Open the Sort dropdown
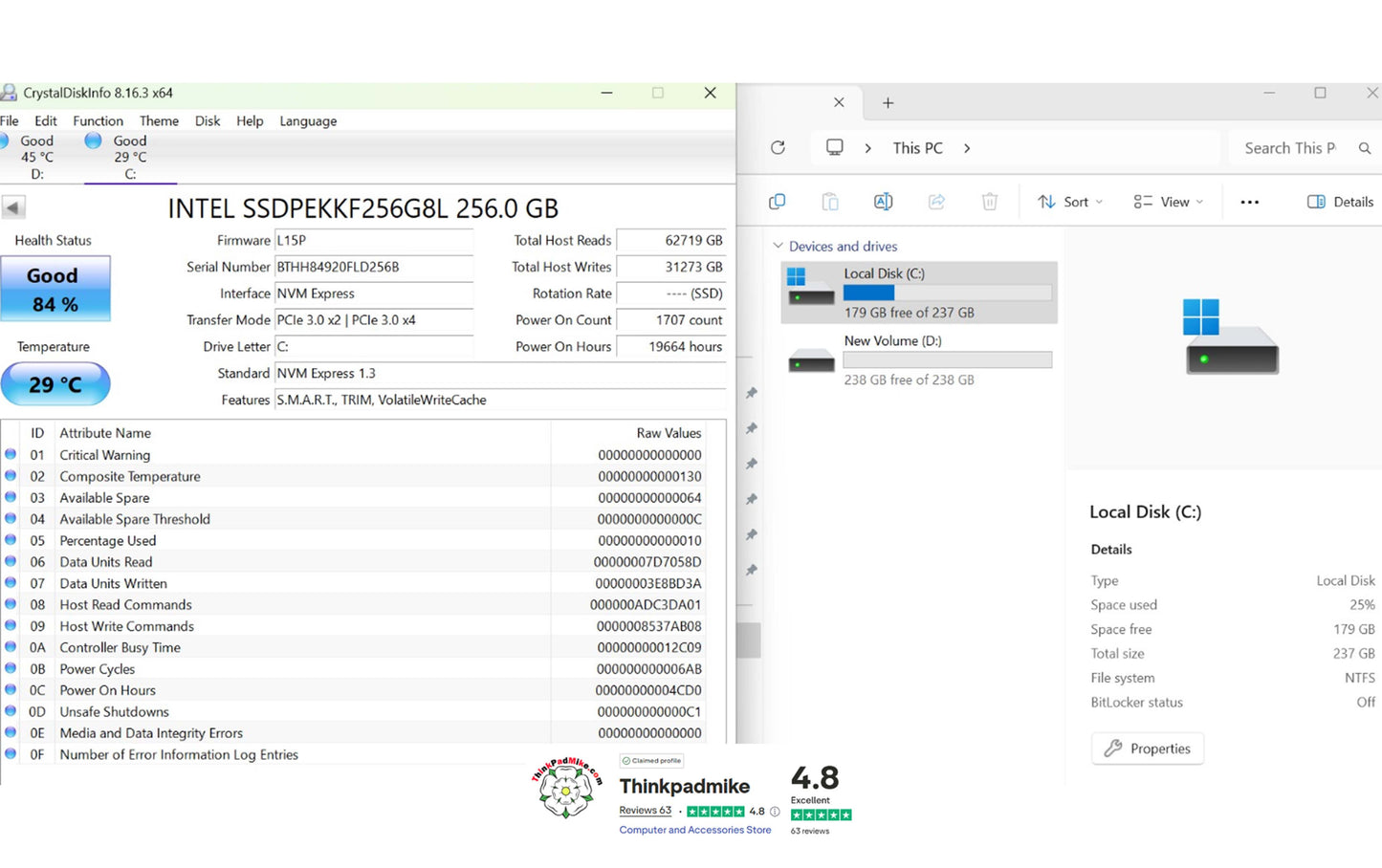The image size is (1382, 868). [1070, 202]
